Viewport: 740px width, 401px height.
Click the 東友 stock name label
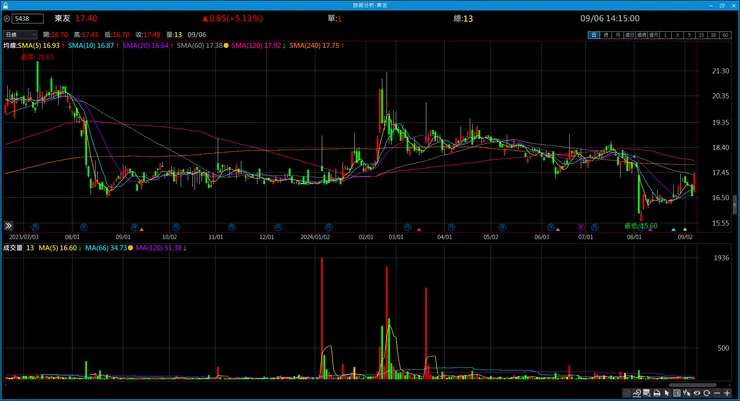[x=62, y=18]
